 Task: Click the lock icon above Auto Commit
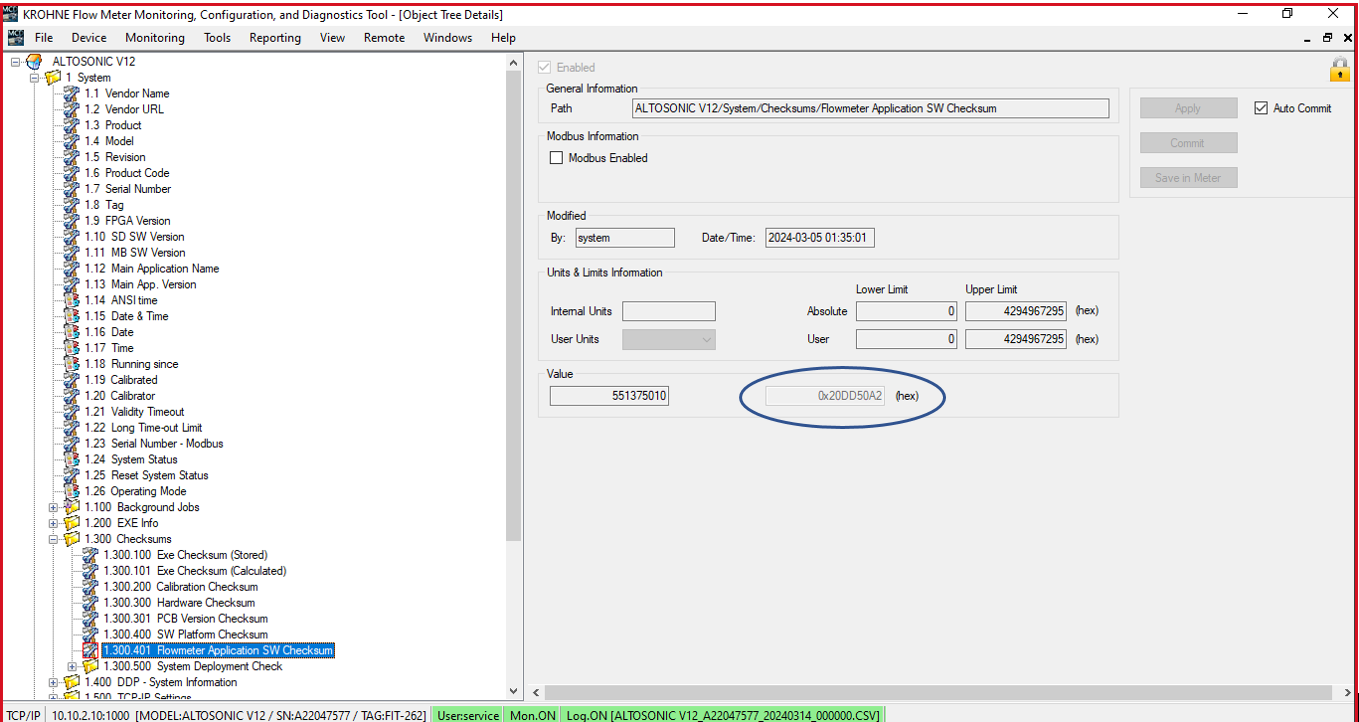(1339, 69)
